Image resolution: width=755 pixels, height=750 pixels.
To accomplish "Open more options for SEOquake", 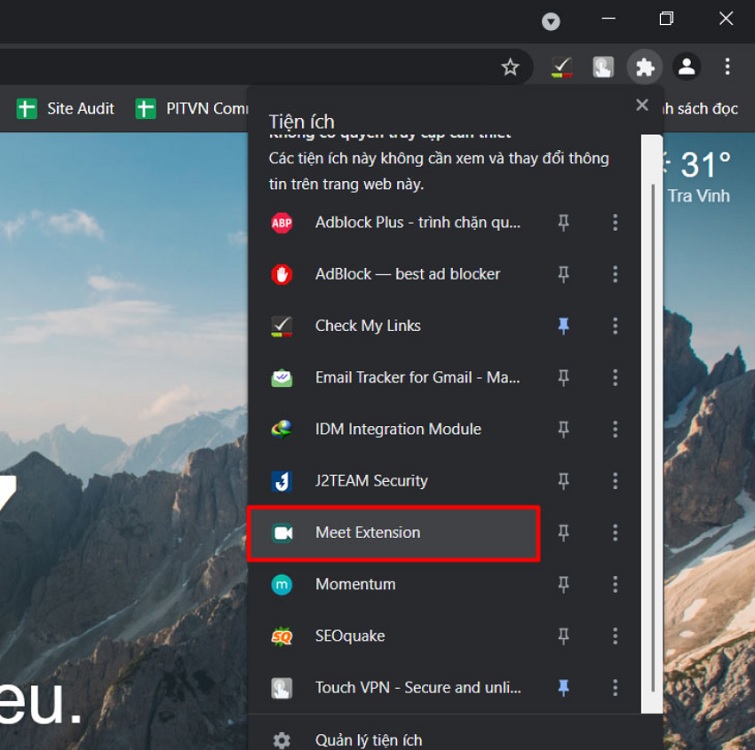I will pyautogui.click(x=615, y=636).
